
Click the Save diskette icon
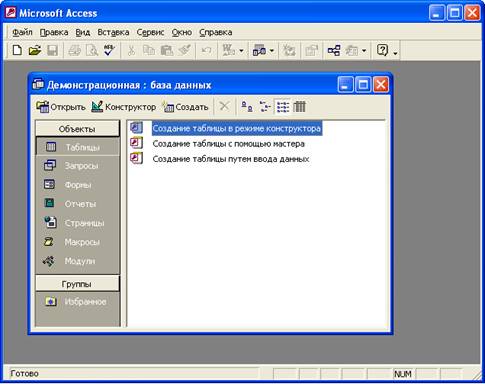point(52,50)
